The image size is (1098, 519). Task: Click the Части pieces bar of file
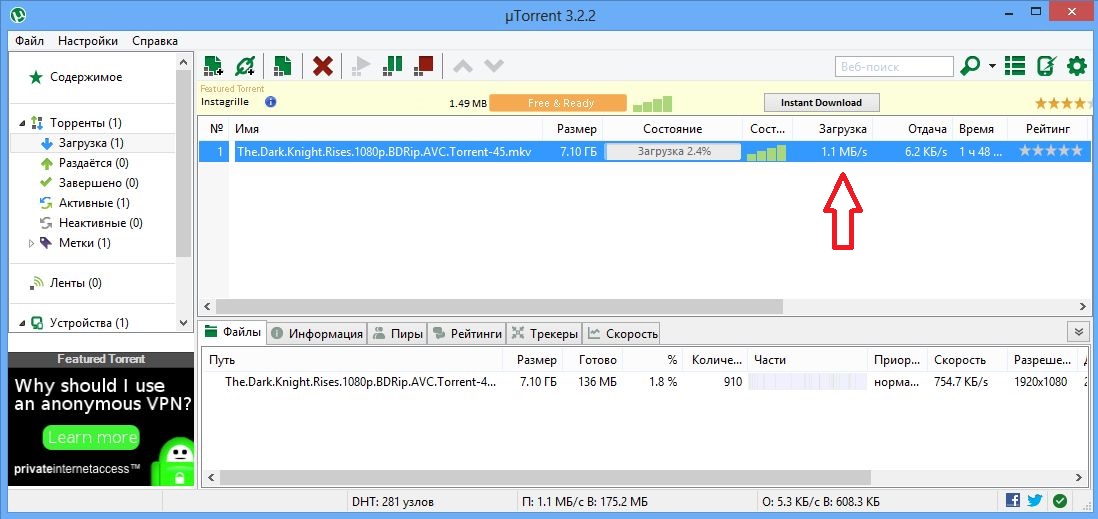click(807, 382)
